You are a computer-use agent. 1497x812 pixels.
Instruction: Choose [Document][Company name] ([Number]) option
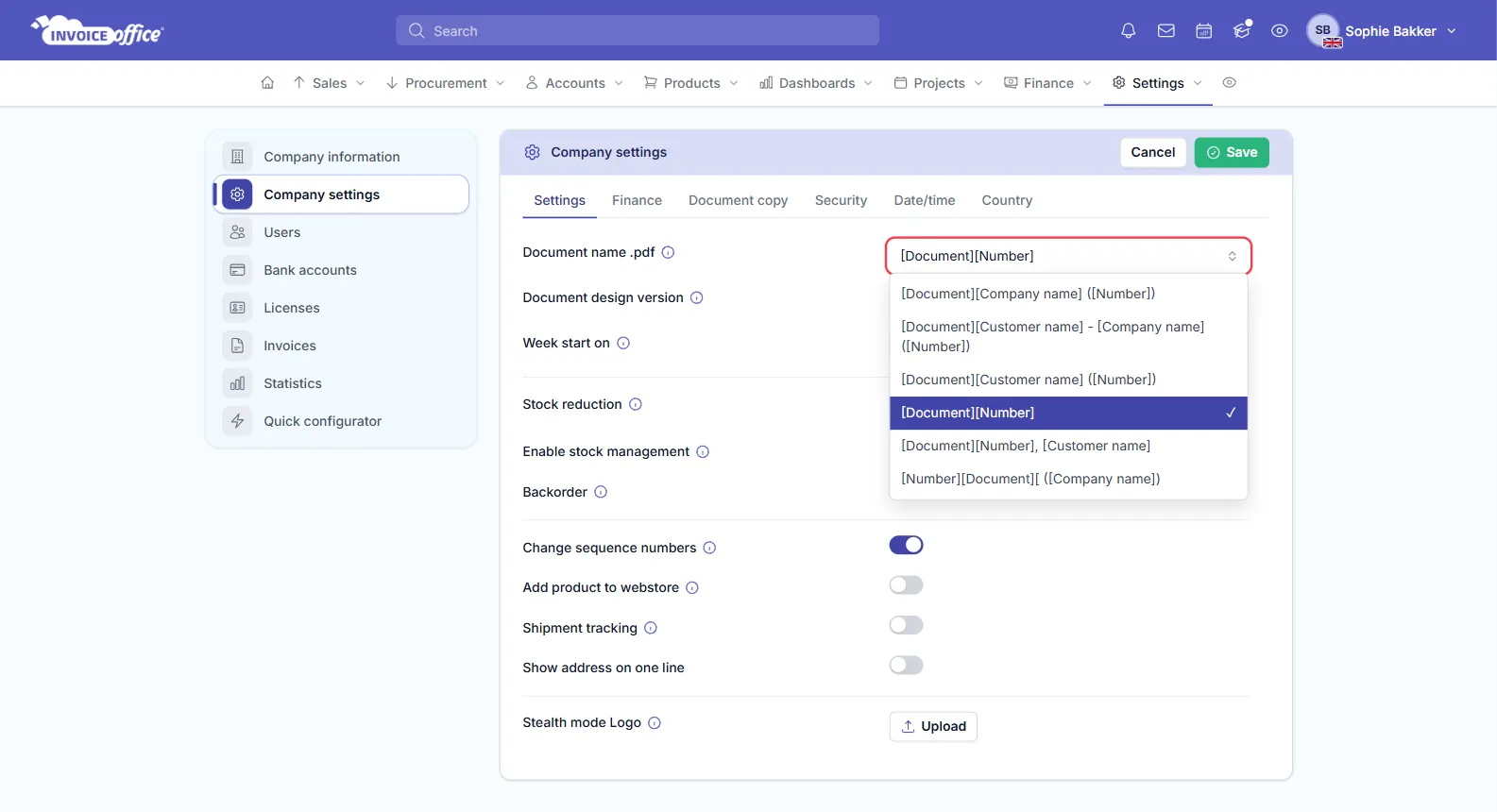[x=1068, y=294]
